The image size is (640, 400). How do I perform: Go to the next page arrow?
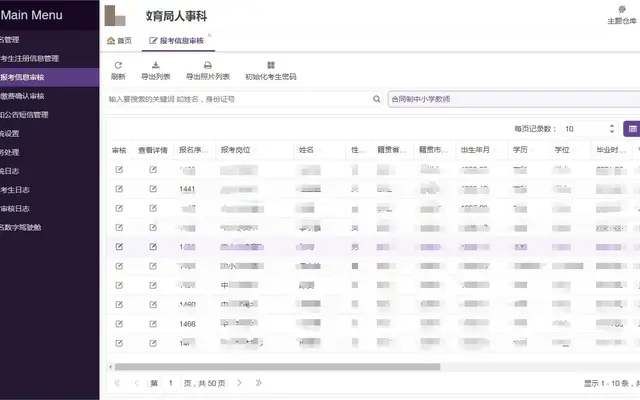[x=240, y=383]
